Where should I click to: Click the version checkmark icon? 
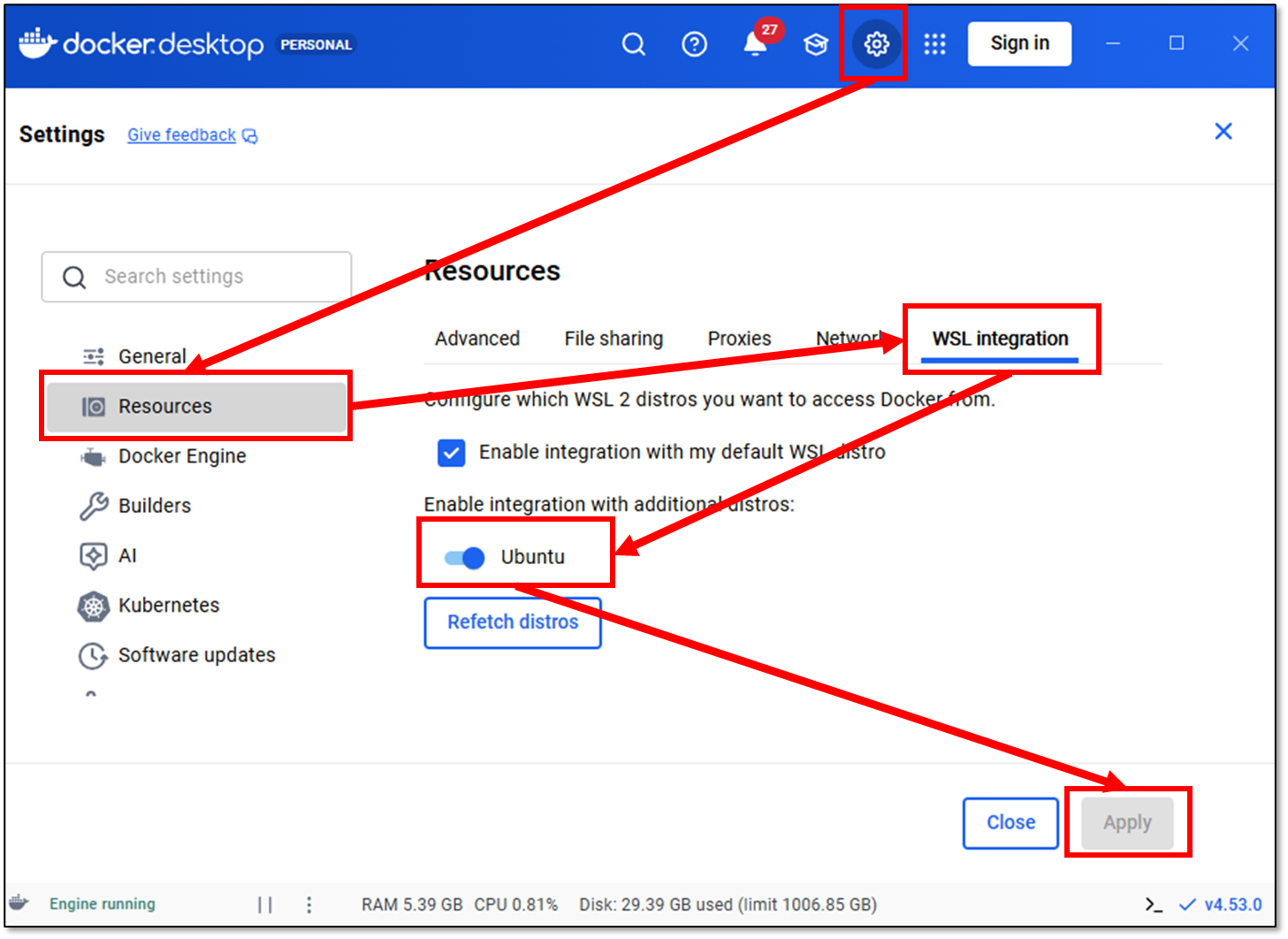(1187, 905)
